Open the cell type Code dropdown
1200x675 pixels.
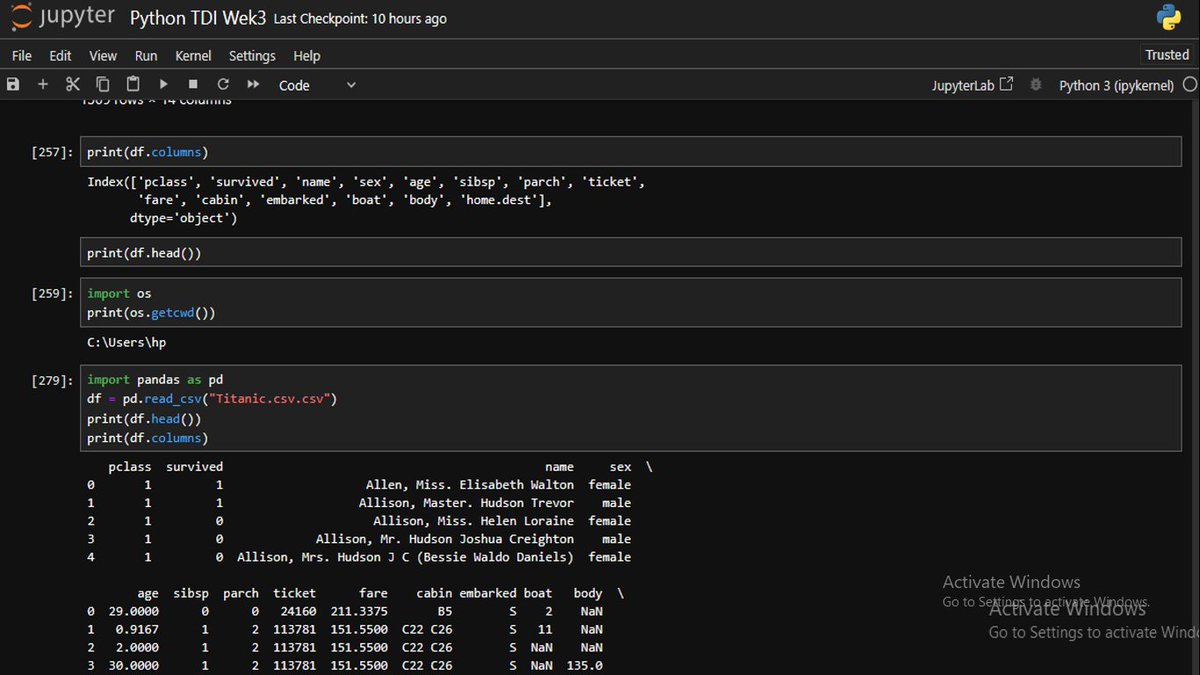tap(317, 86)
